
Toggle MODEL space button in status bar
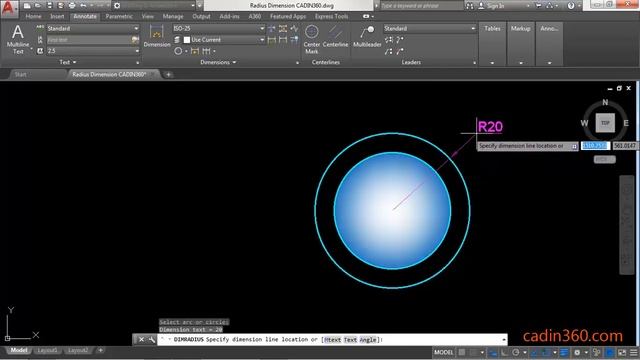coord(443,352)
